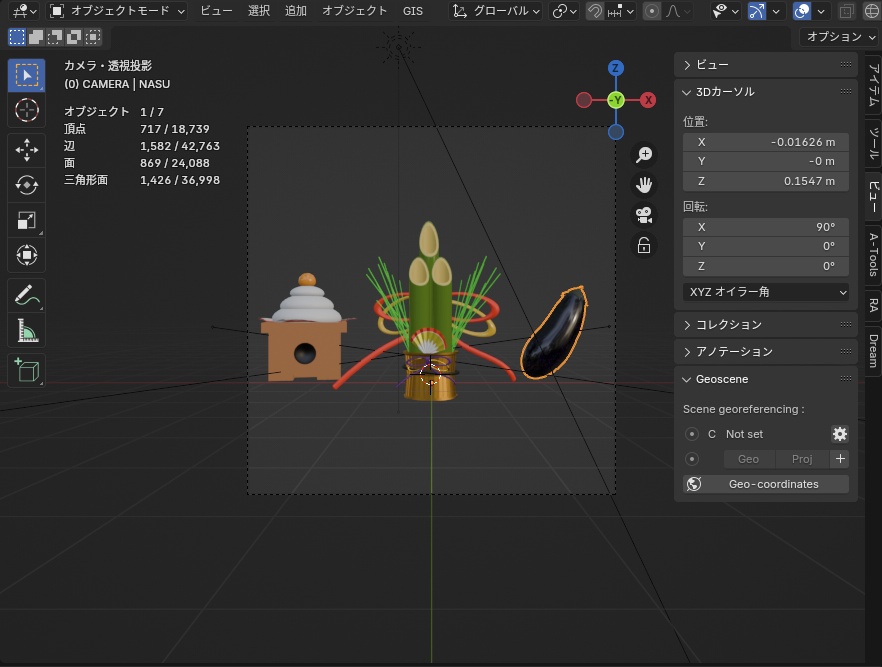Click the red X axis on gizmo
The width and height of the screenshot is (882, 667).
648,100
